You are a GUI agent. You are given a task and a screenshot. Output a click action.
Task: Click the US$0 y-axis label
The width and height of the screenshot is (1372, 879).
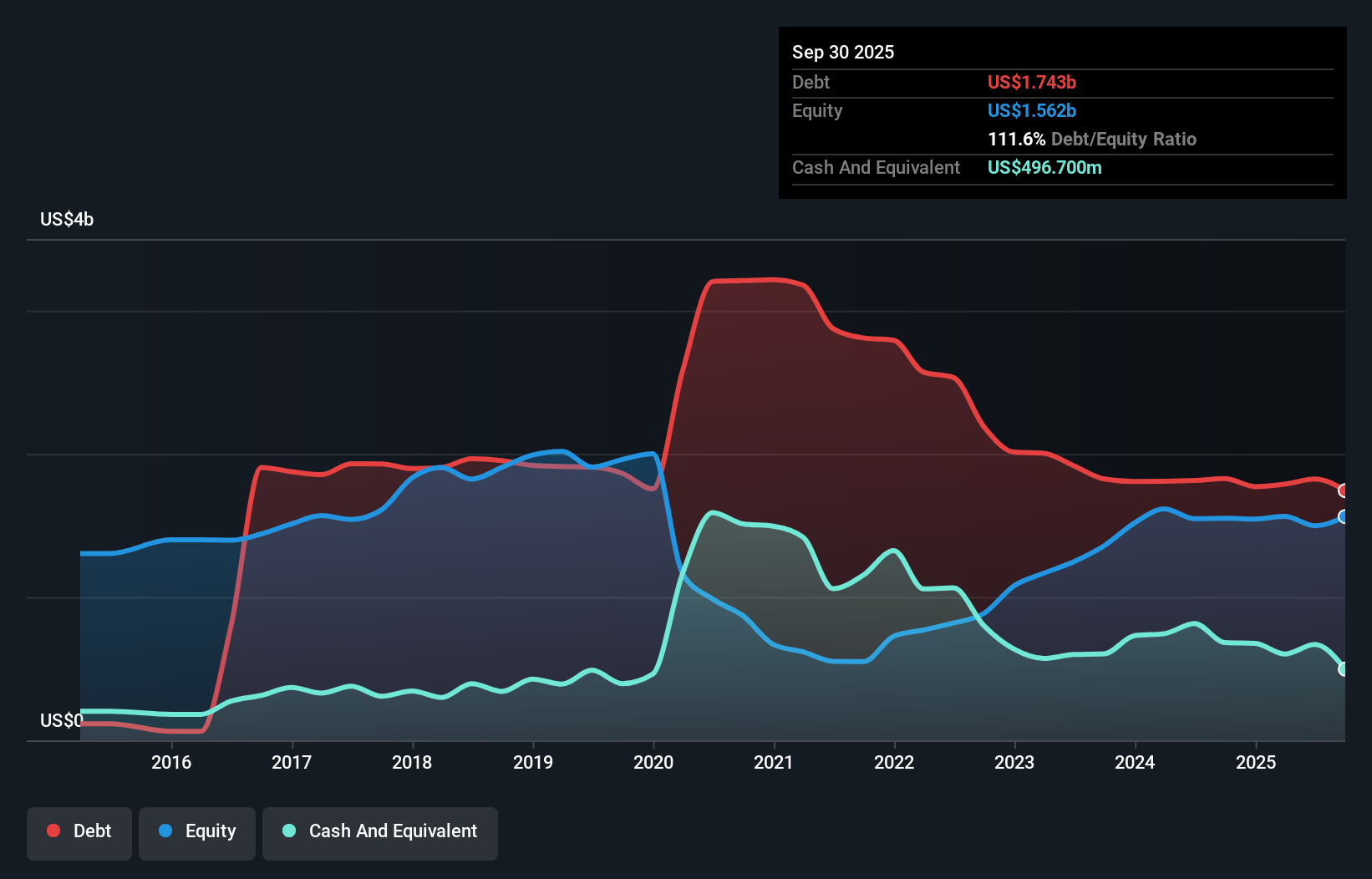(x=62, y=720)
